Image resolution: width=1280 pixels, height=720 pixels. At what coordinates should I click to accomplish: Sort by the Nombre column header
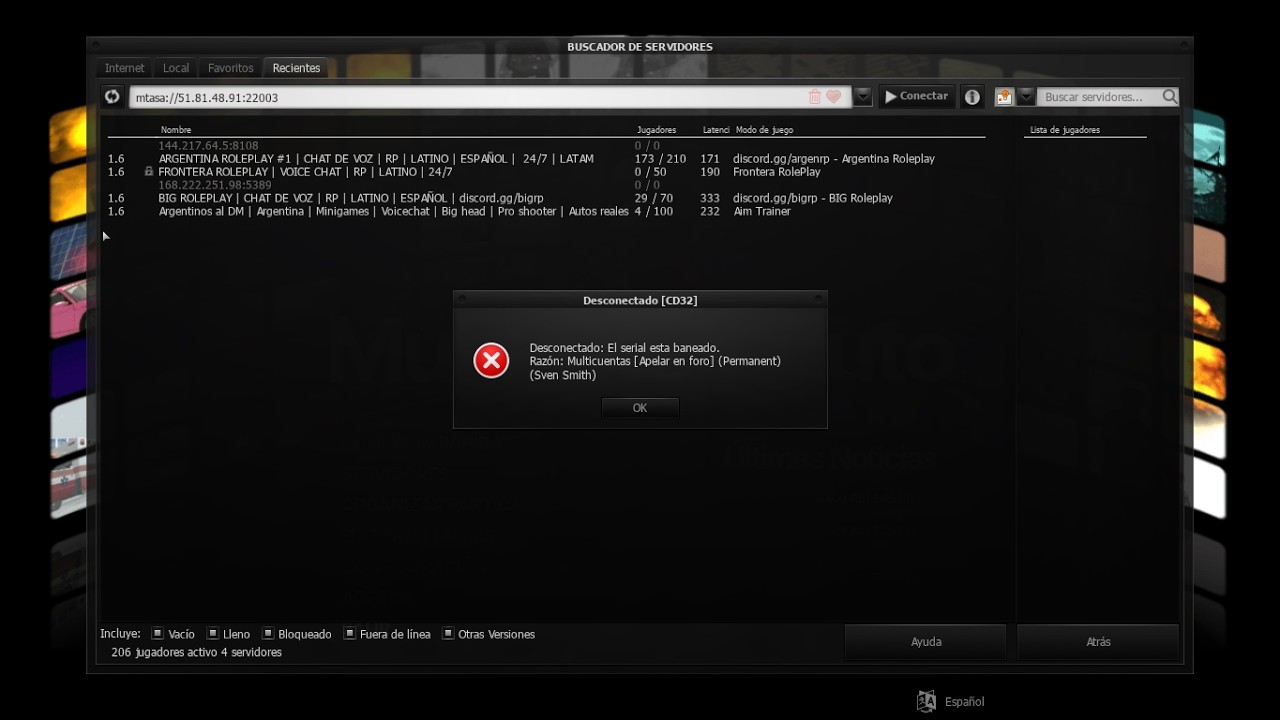click(176, 130)
